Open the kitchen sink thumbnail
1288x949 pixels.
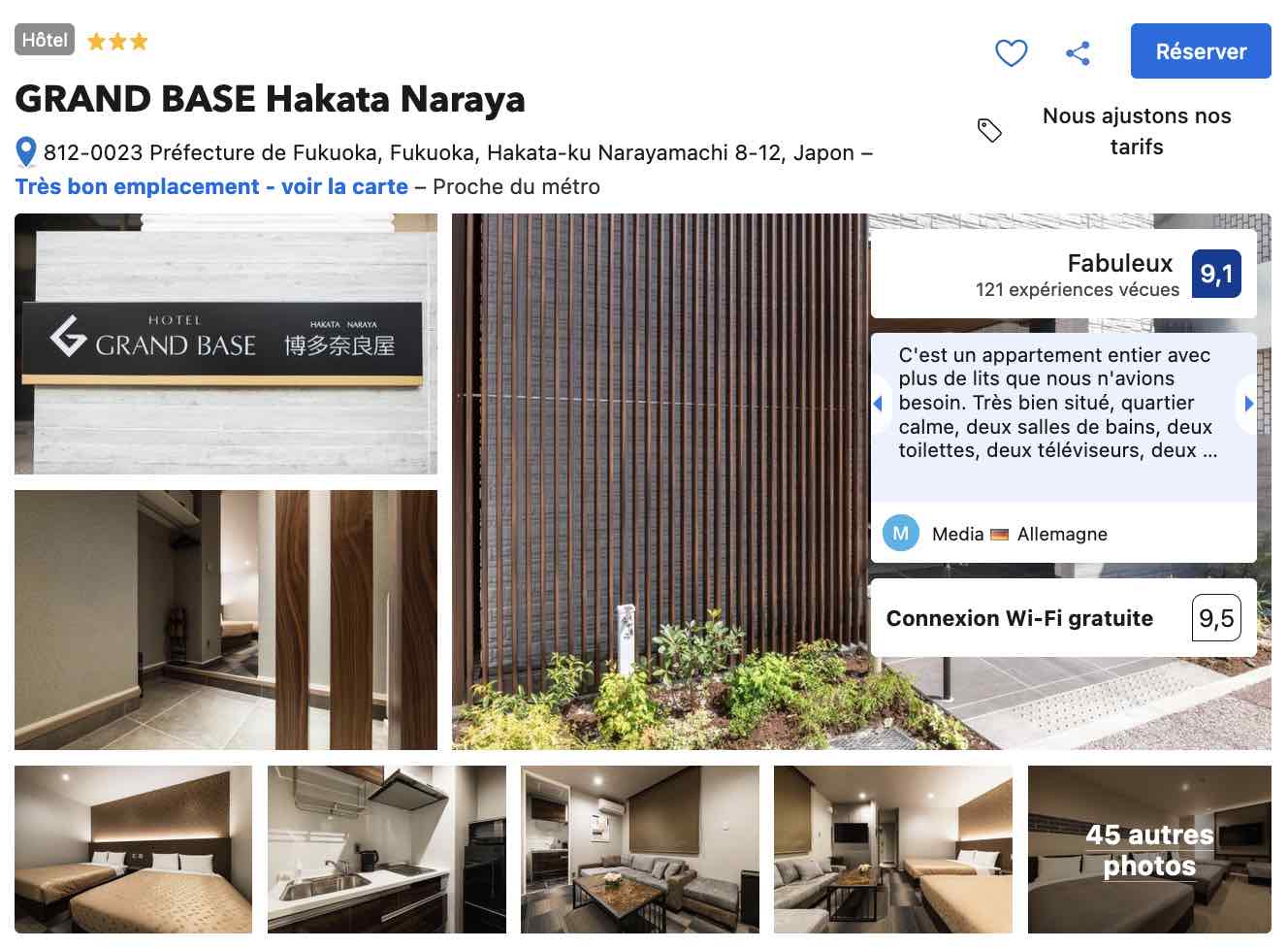click(387, 849)
